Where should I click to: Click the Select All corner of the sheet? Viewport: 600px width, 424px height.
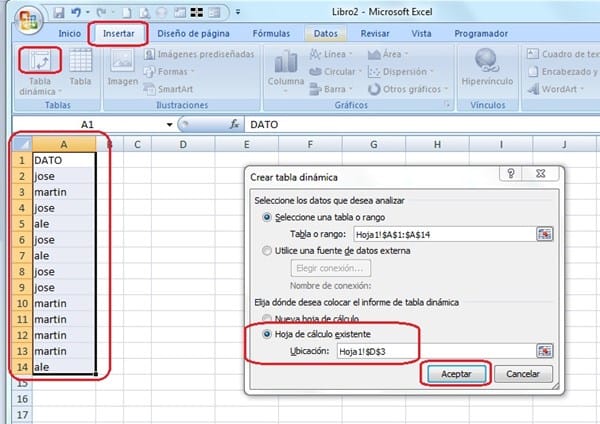(22, 144)
